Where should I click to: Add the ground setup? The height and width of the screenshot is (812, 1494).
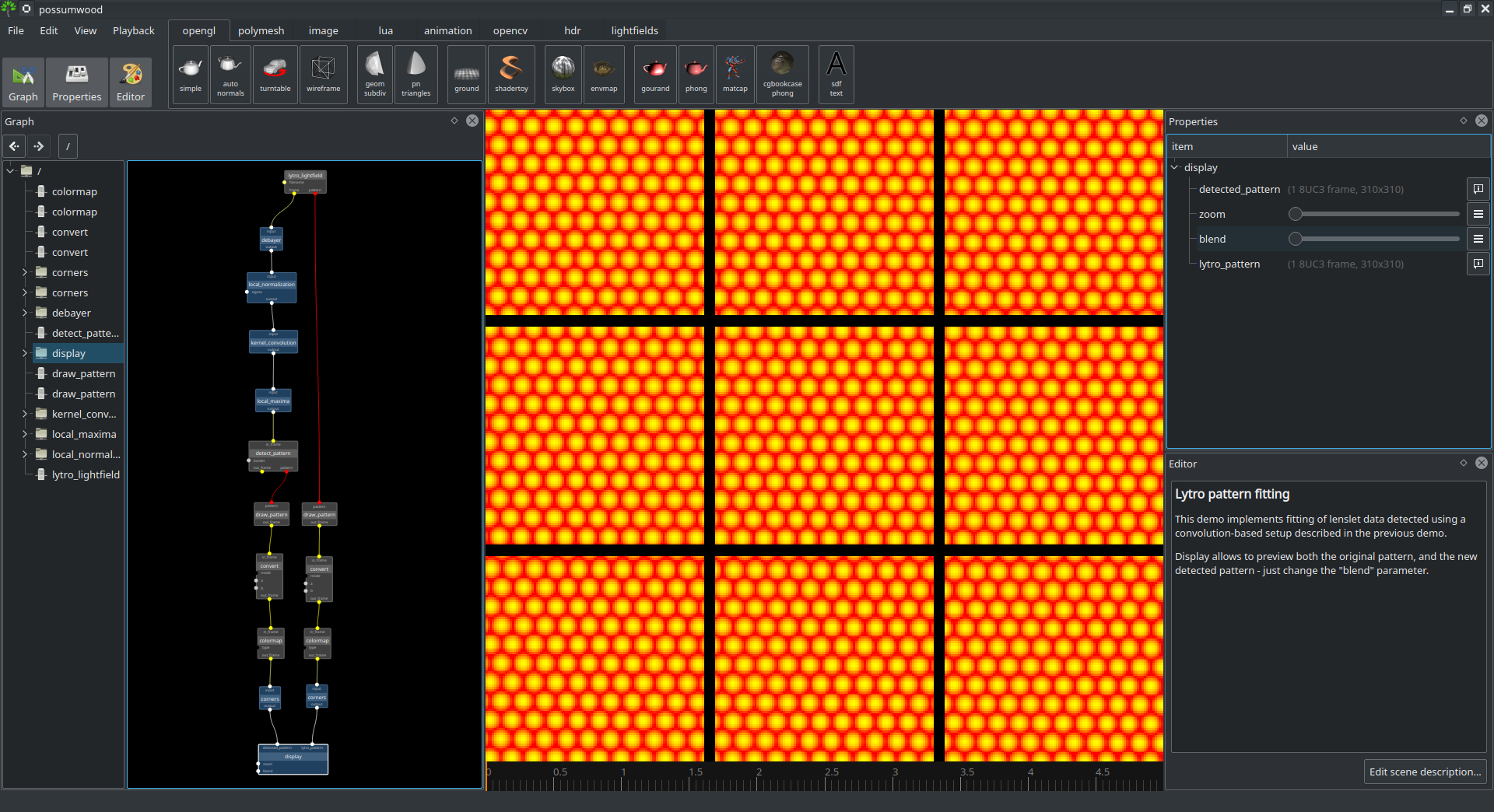coord(467,75)
